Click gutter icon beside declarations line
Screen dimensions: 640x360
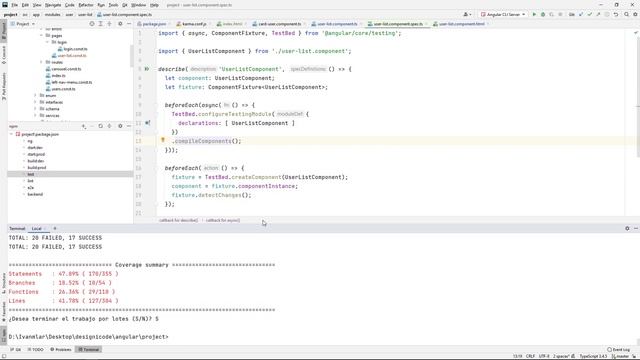coord(147,123)
